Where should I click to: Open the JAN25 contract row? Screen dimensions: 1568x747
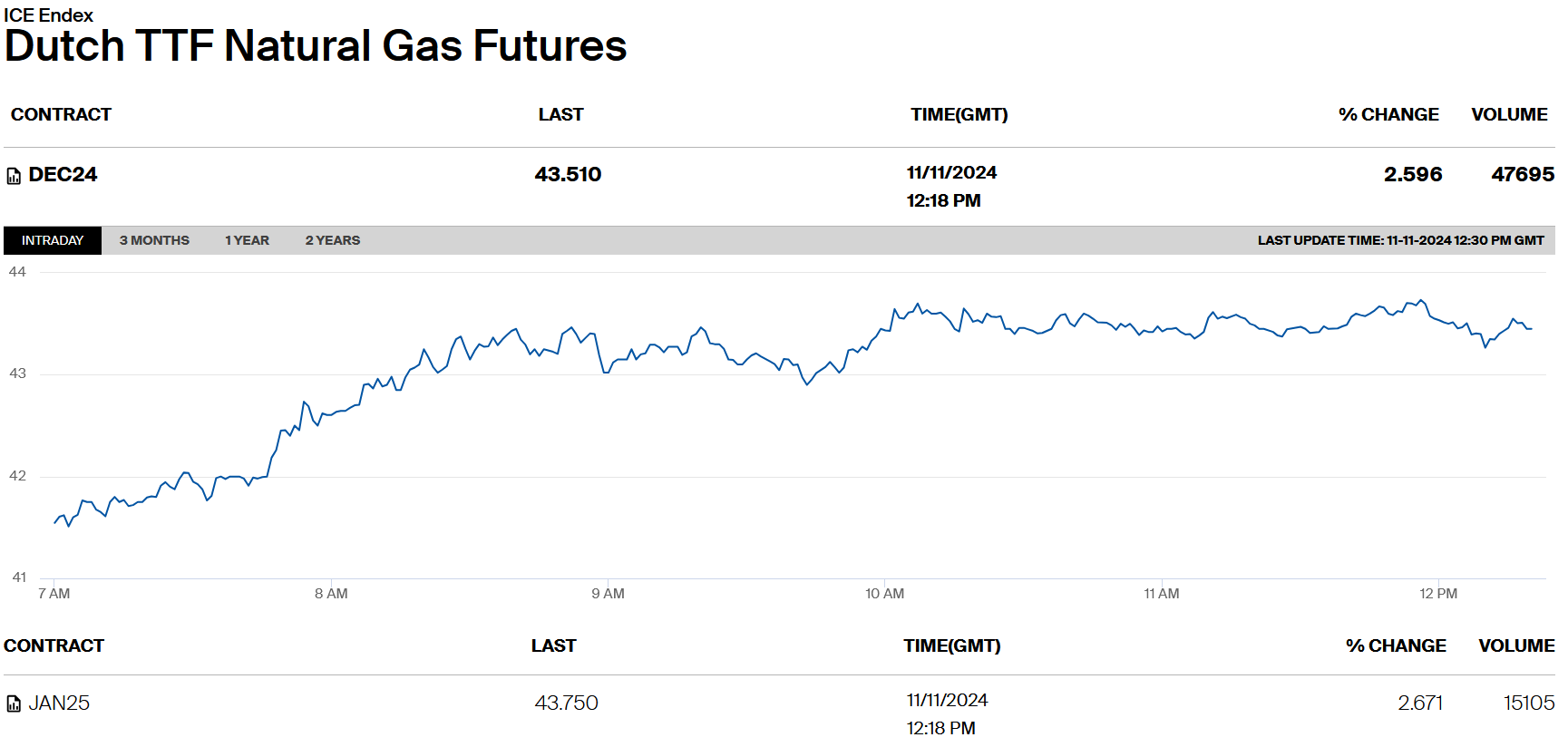click(x=59, y=703)
